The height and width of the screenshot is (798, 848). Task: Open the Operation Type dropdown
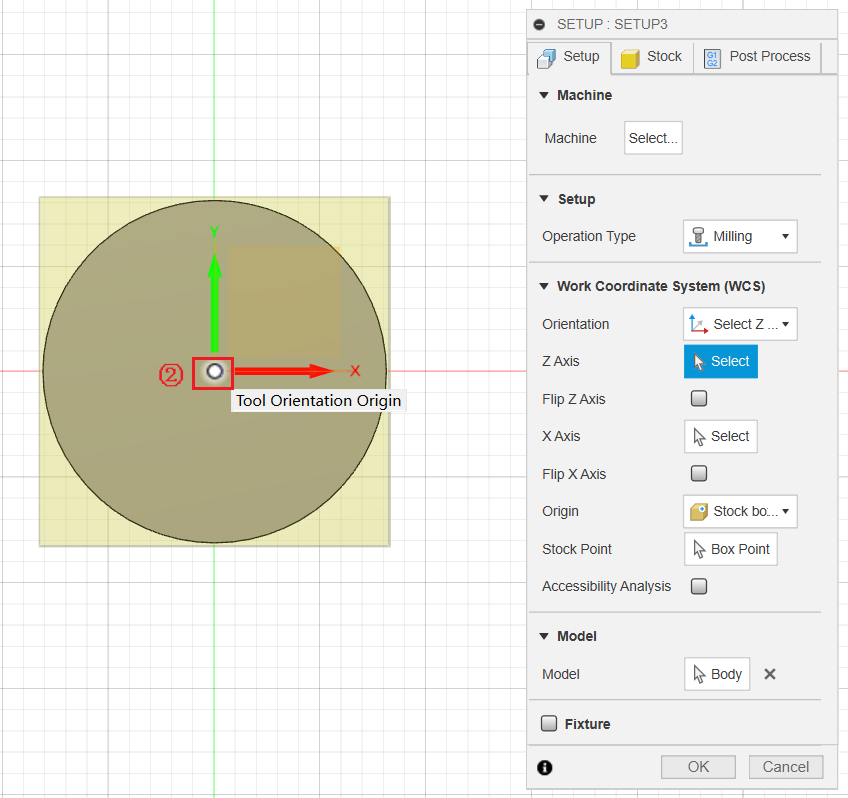point(784,236)
